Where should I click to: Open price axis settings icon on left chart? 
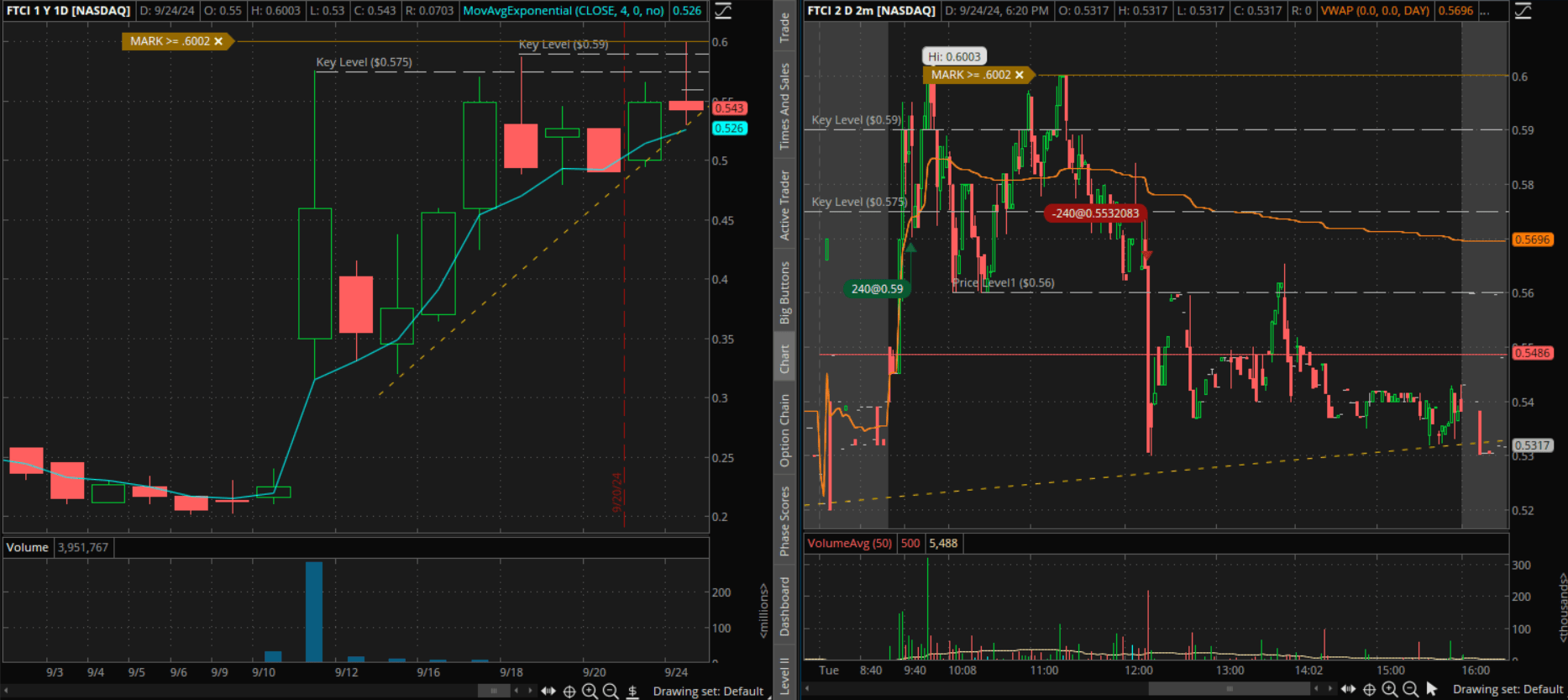click(x=722, y=11)
